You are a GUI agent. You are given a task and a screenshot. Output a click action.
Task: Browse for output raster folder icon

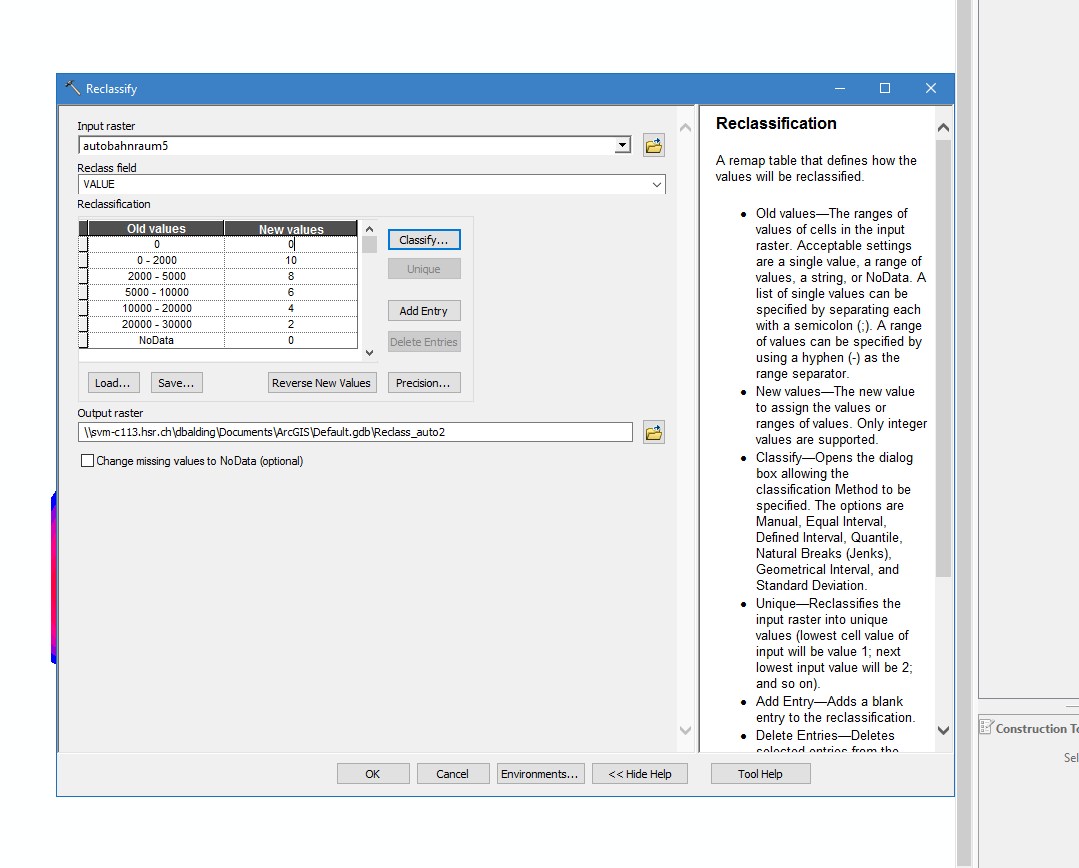[x=654, y=433]
